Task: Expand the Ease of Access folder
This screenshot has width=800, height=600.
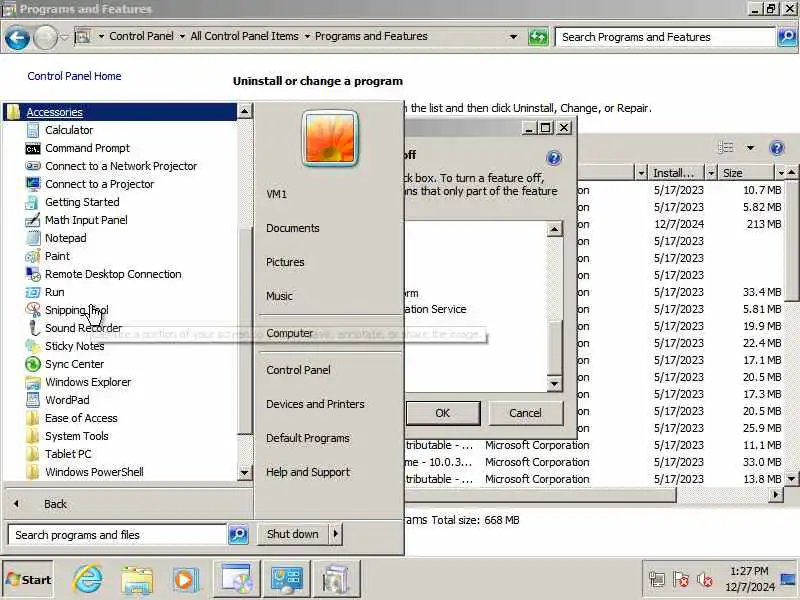Action: (71, 418)
